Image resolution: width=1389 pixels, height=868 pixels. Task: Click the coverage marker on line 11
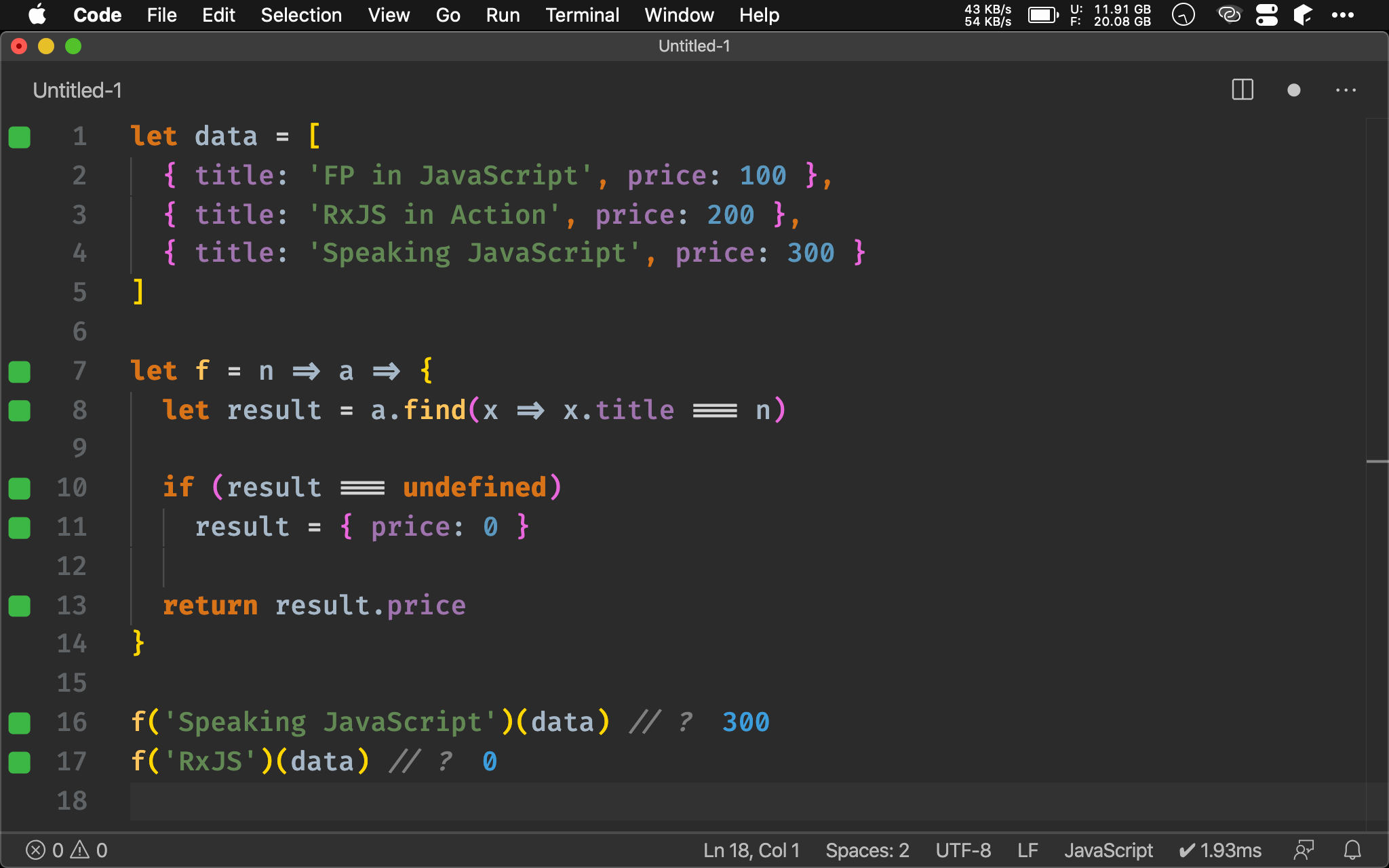(20, 528)
